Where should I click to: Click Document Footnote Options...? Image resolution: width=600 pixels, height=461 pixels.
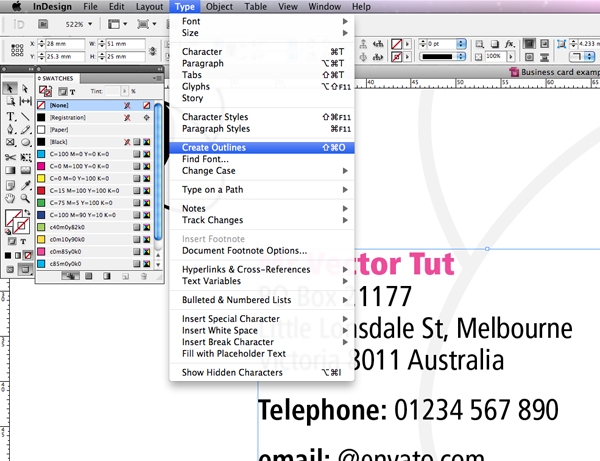click(262, 251)
